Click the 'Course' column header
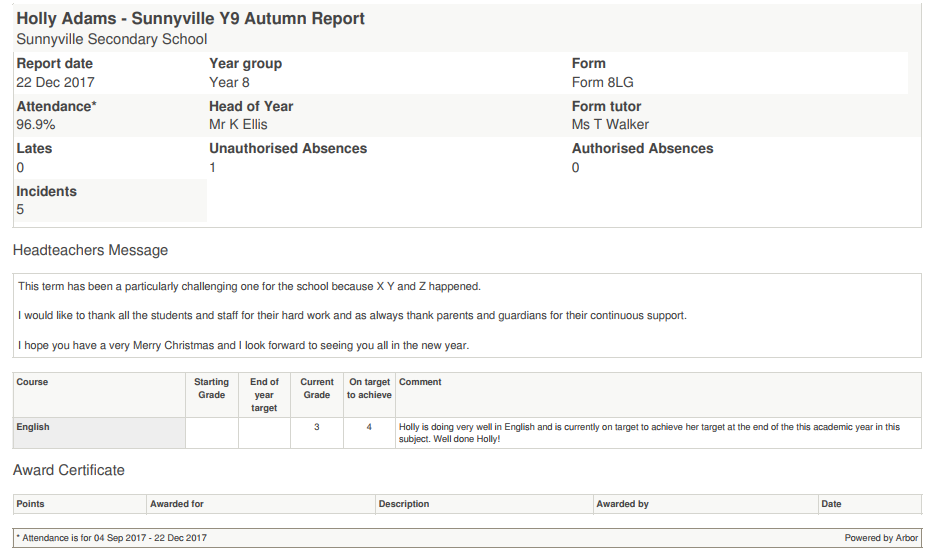The width and height of the screenshot is (935, 558). tap(32, 382)
